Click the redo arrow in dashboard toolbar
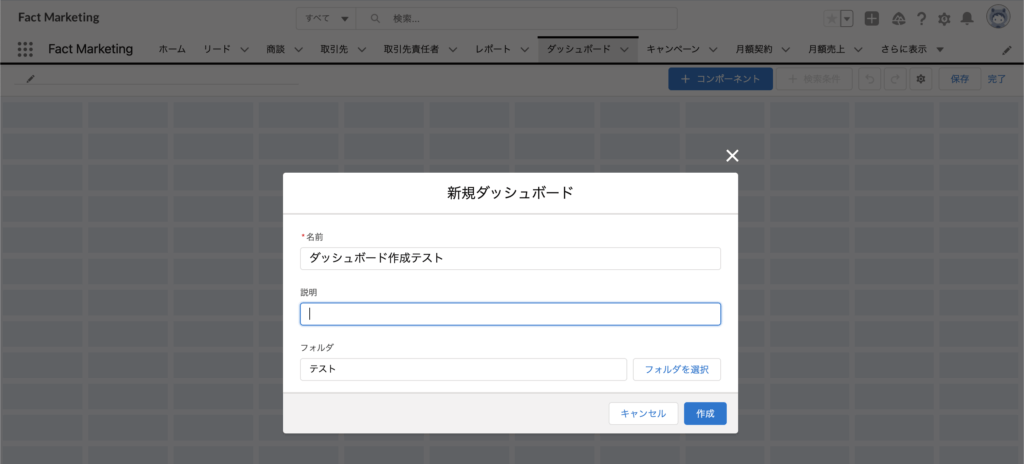This screenshot has height=464, width=1024. [895, 79]
